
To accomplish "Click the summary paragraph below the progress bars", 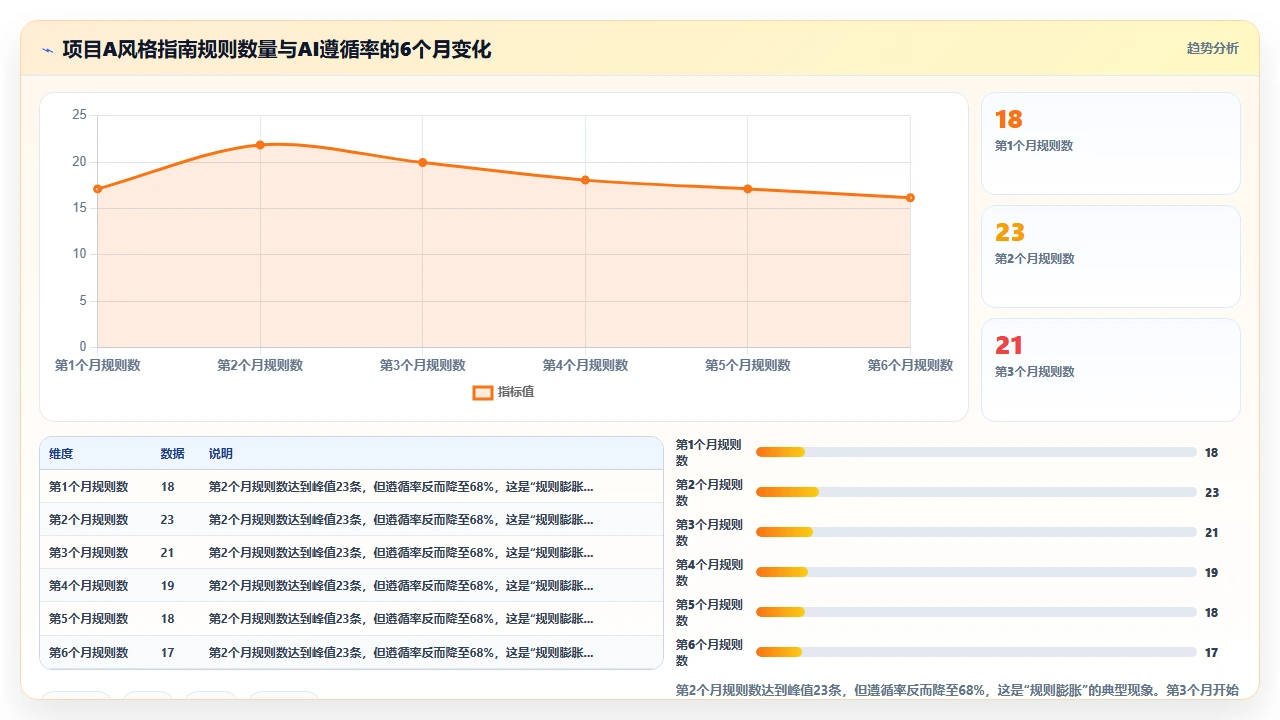I will click(x=957, y=690).
